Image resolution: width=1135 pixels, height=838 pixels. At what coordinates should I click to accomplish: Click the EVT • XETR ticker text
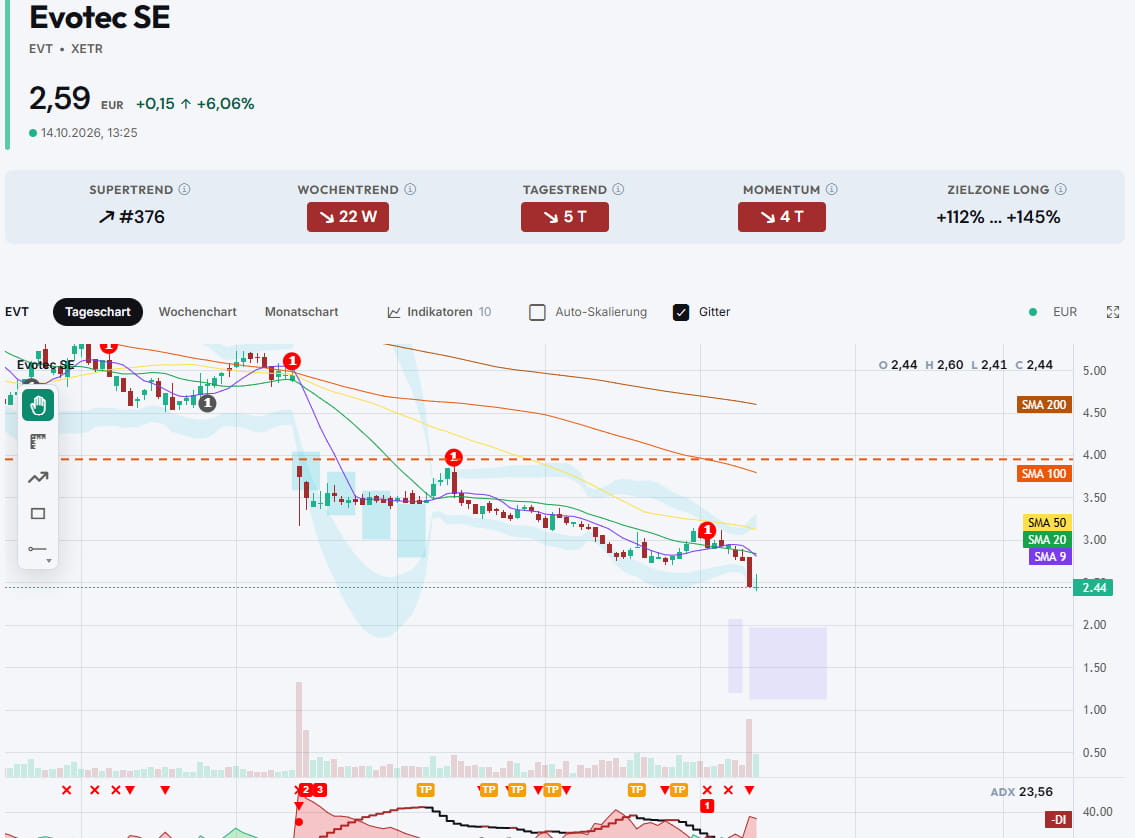point(66,48)
